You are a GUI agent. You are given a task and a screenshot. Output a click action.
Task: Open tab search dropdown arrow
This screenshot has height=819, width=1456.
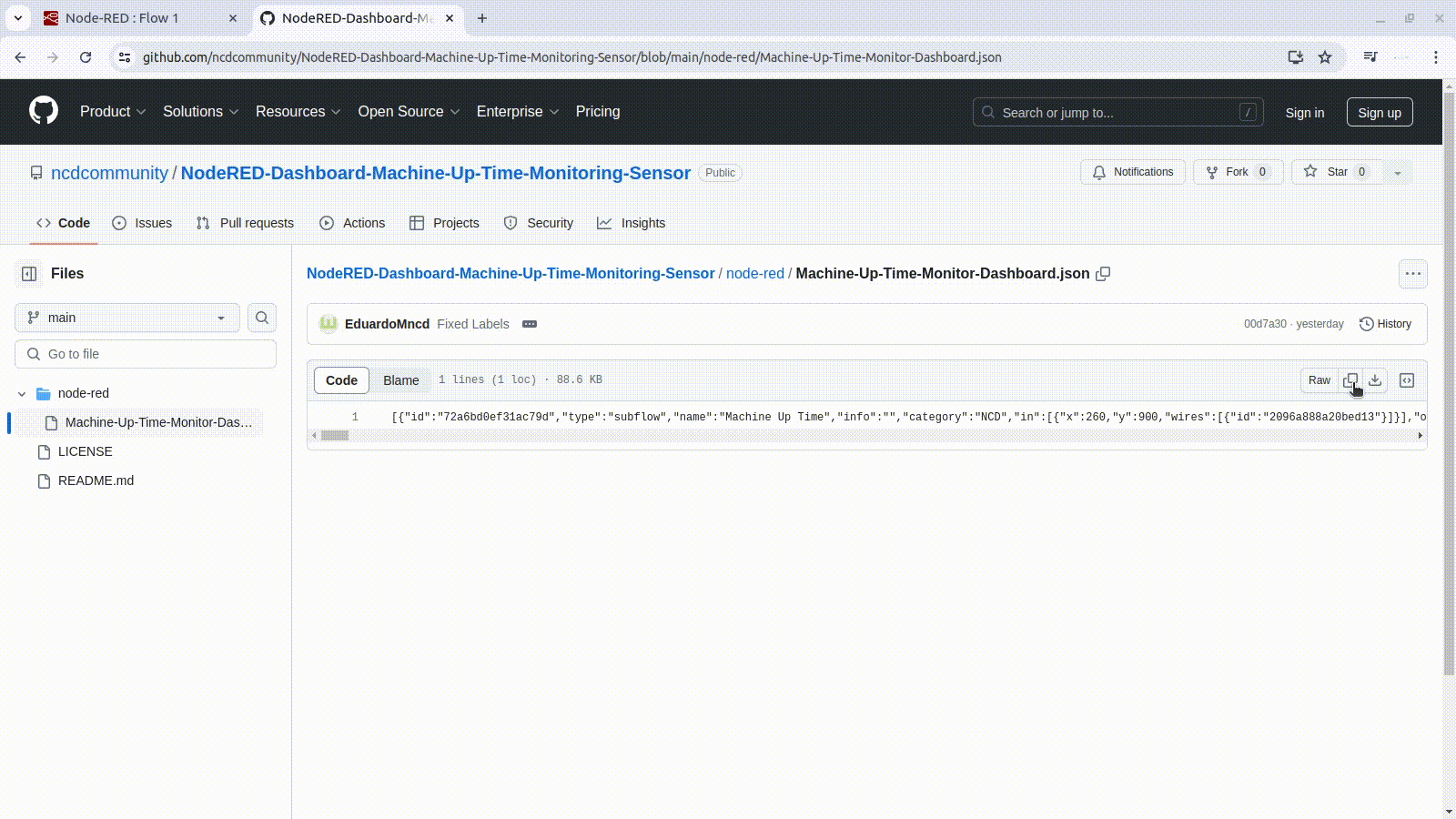click(x=18, y=18)
